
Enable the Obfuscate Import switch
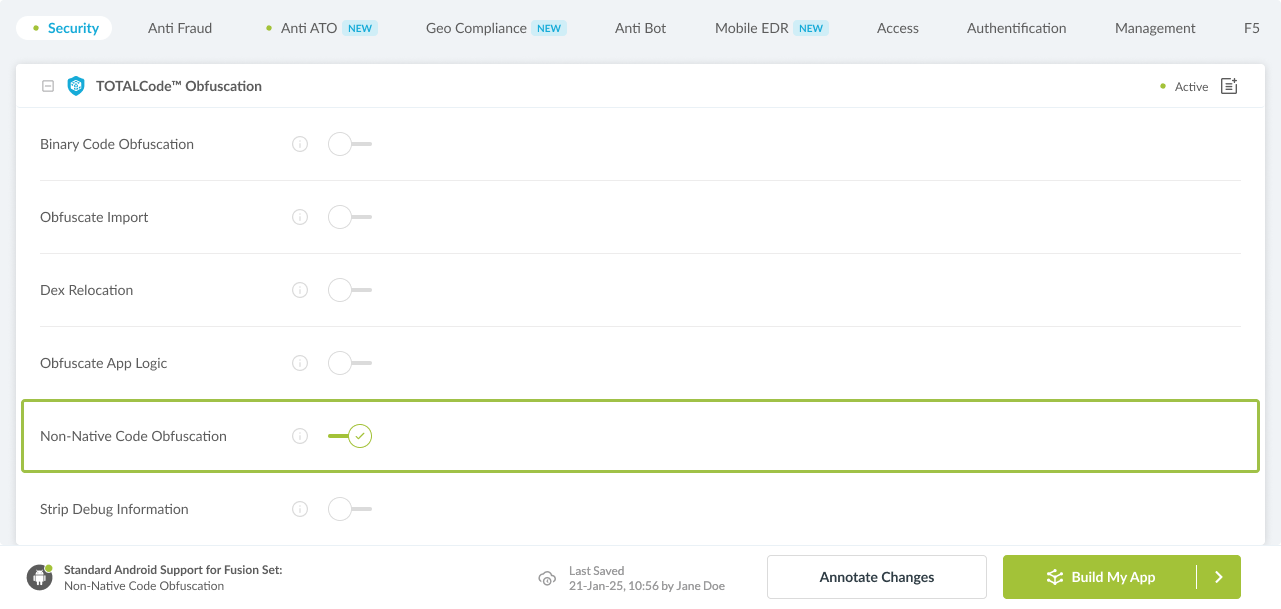349,217
